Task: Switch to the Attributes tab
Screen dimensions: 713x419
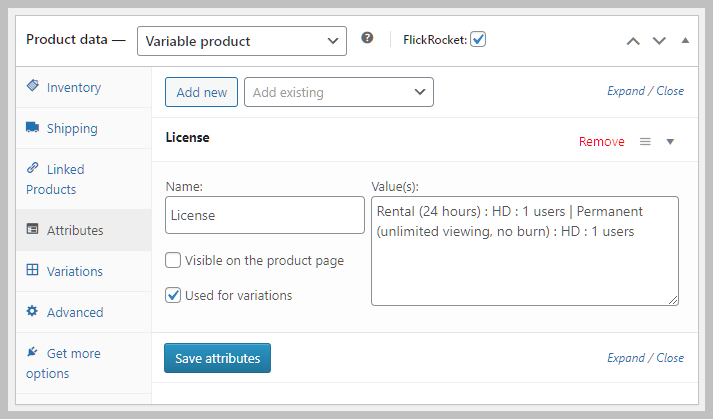Action: coord(74,230)
